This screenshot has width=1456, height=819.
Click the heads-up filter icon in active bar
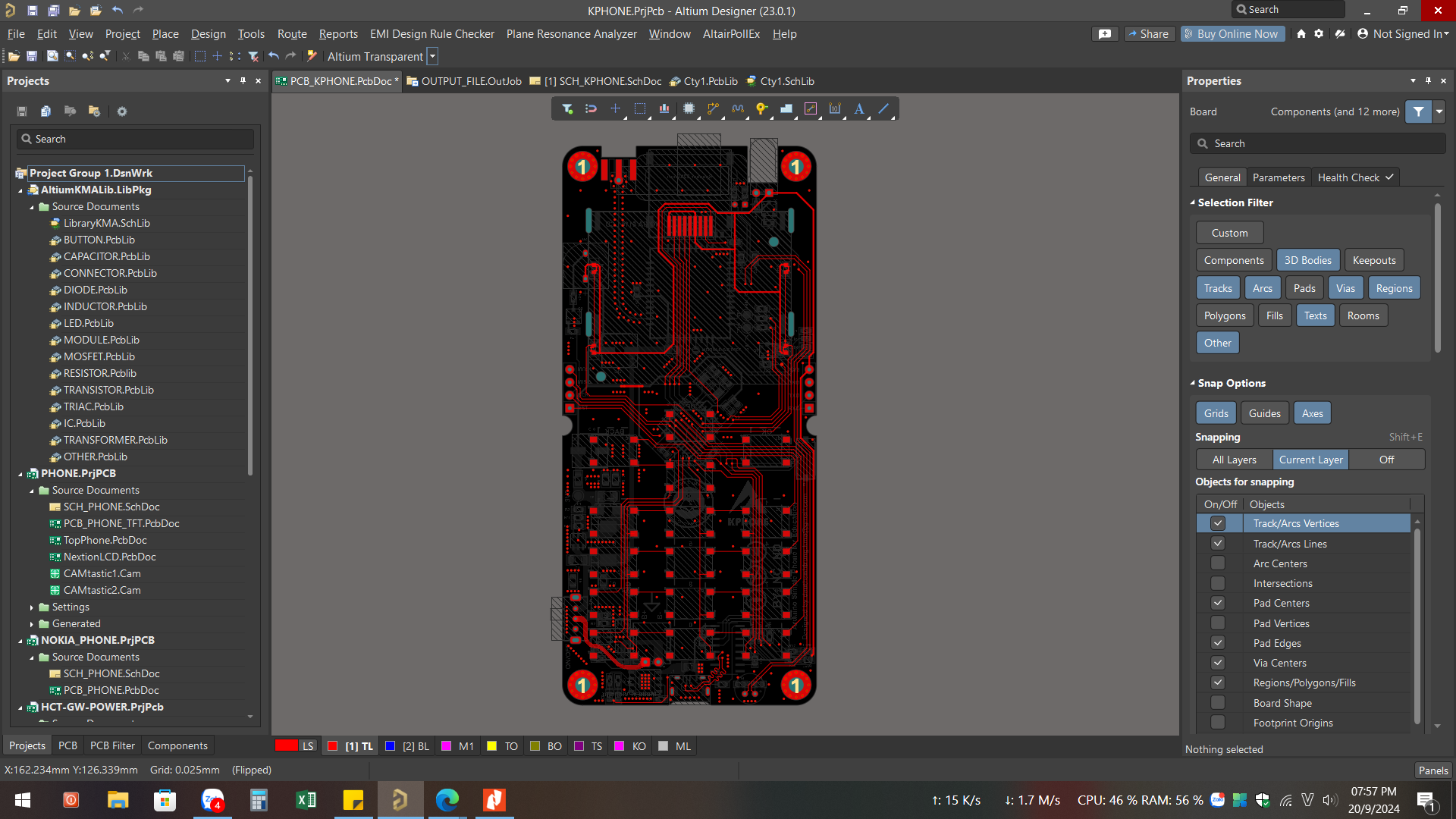click(567, 108)
